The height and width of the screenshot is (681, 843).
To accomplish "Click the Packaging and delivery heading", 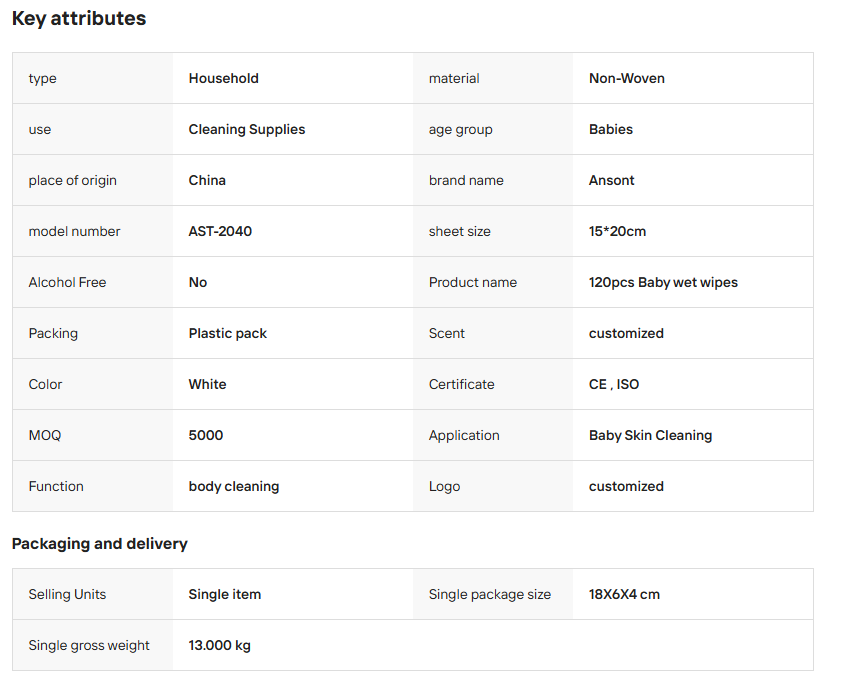I will pyautogui.click(x=100, y=544).
